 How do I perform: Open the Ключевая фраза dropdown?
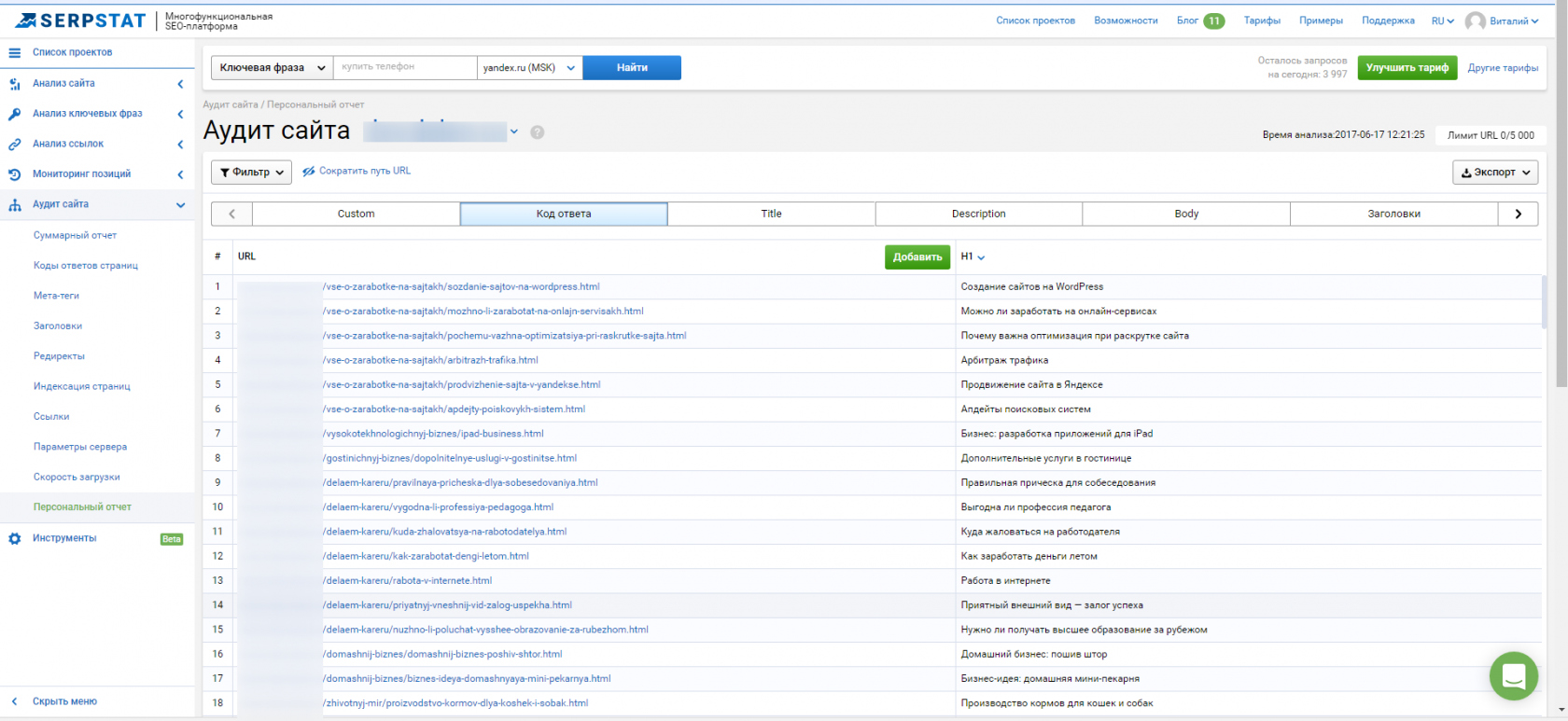(273, 67)
